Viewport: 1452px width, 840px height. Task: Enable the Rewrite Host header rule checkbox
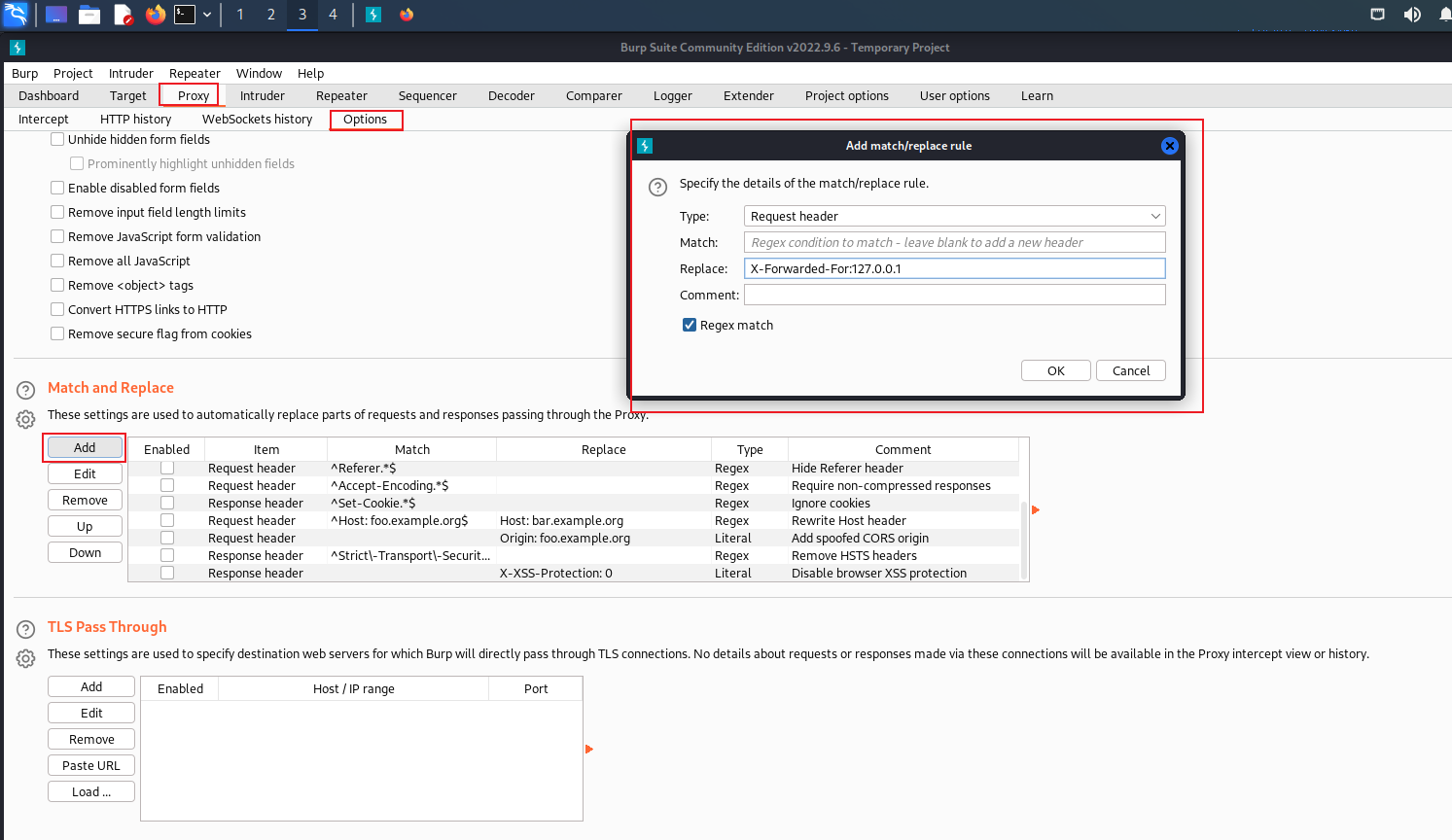point(167,520)
